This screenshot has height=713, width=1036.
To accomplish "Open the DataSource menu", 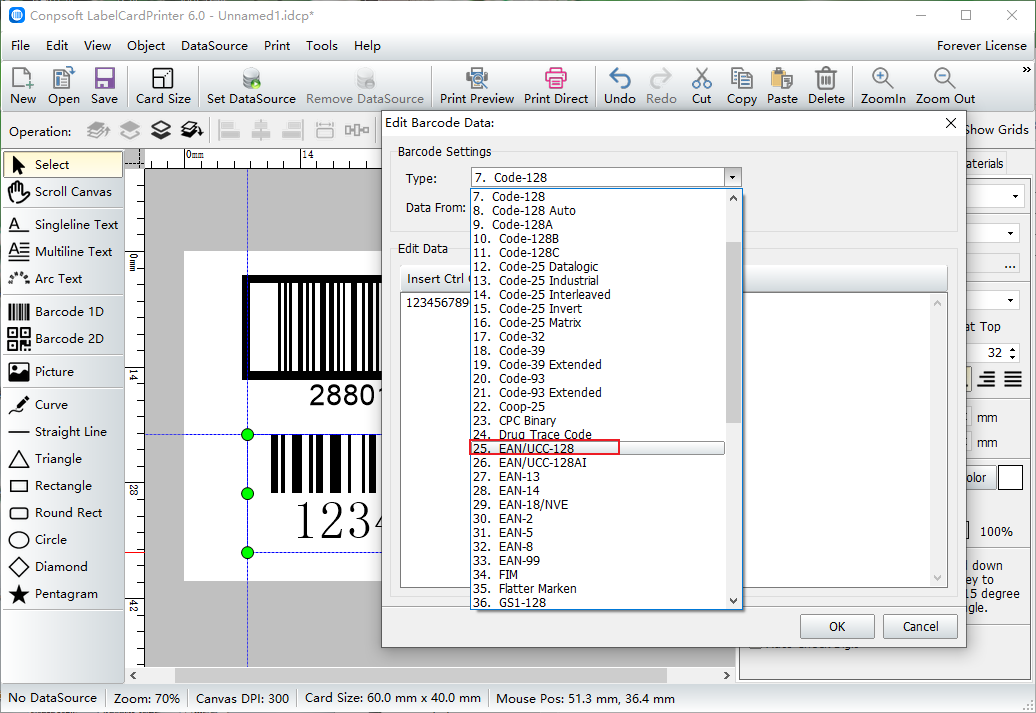I will tap(214, 46).
